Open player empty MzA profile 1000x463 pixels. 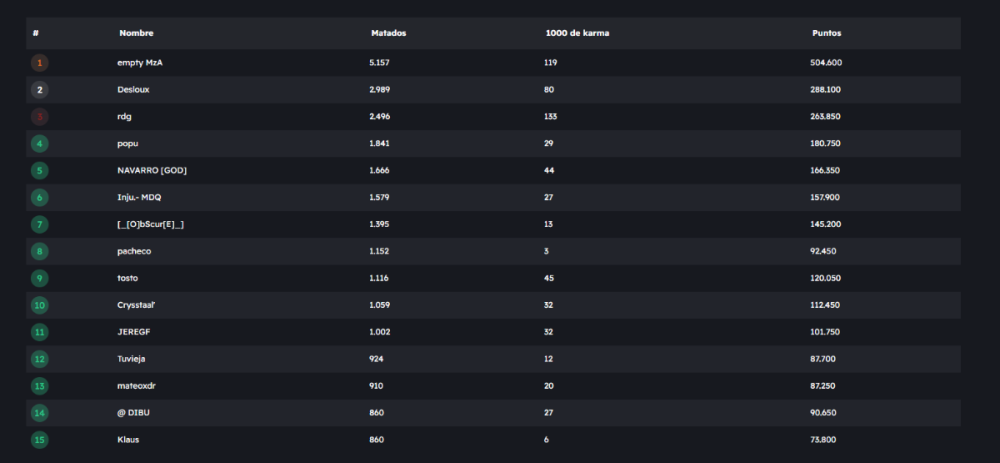(140, 63)
